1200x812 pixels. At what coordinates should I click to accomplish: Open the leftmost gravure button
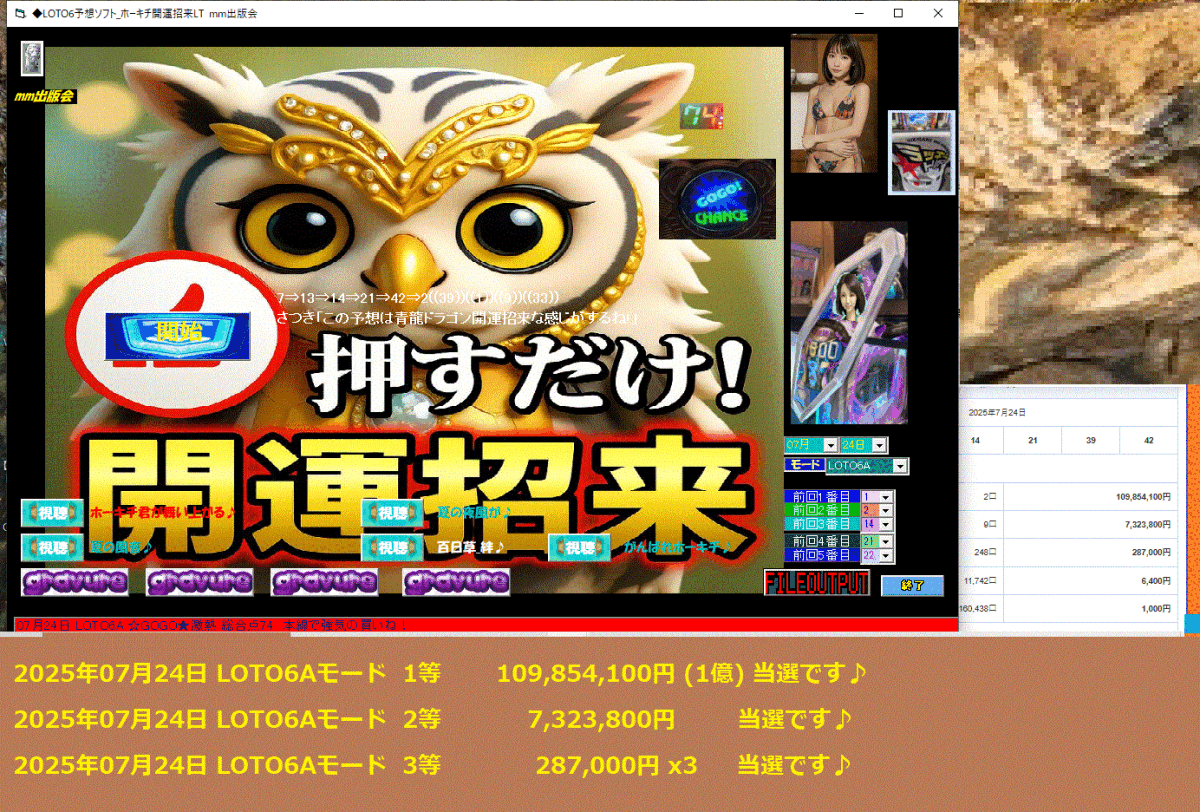point(74,583)
